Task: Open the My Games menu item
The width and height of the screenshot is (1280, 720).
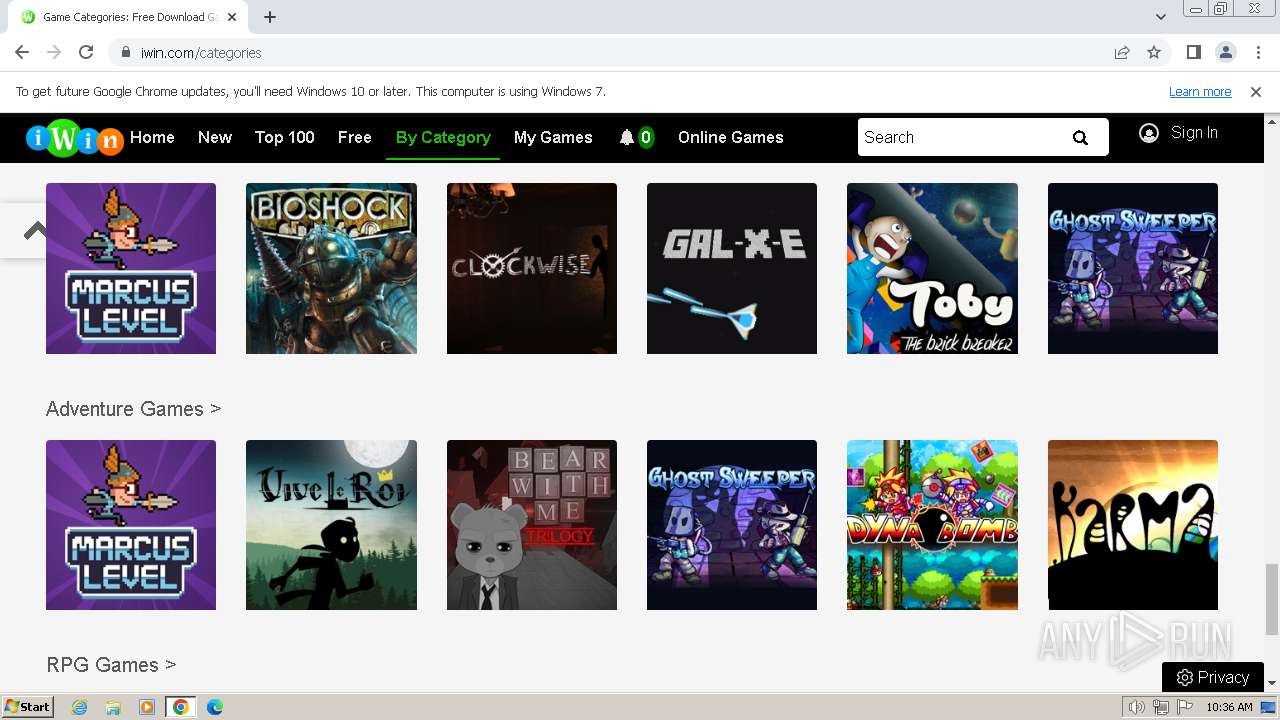Action: point(553,138)
